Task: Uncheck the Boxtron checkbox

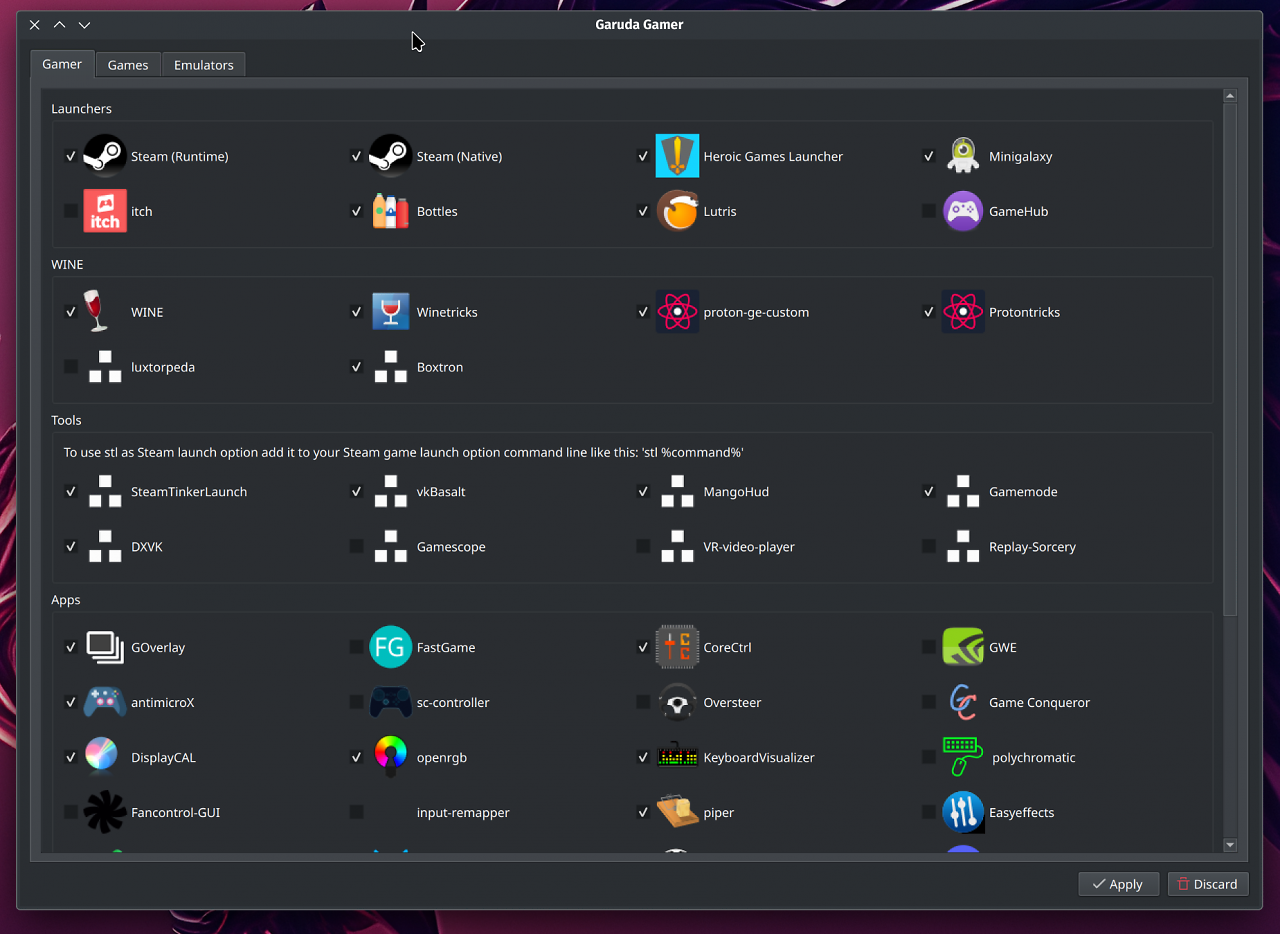Action: click(357, 367)
